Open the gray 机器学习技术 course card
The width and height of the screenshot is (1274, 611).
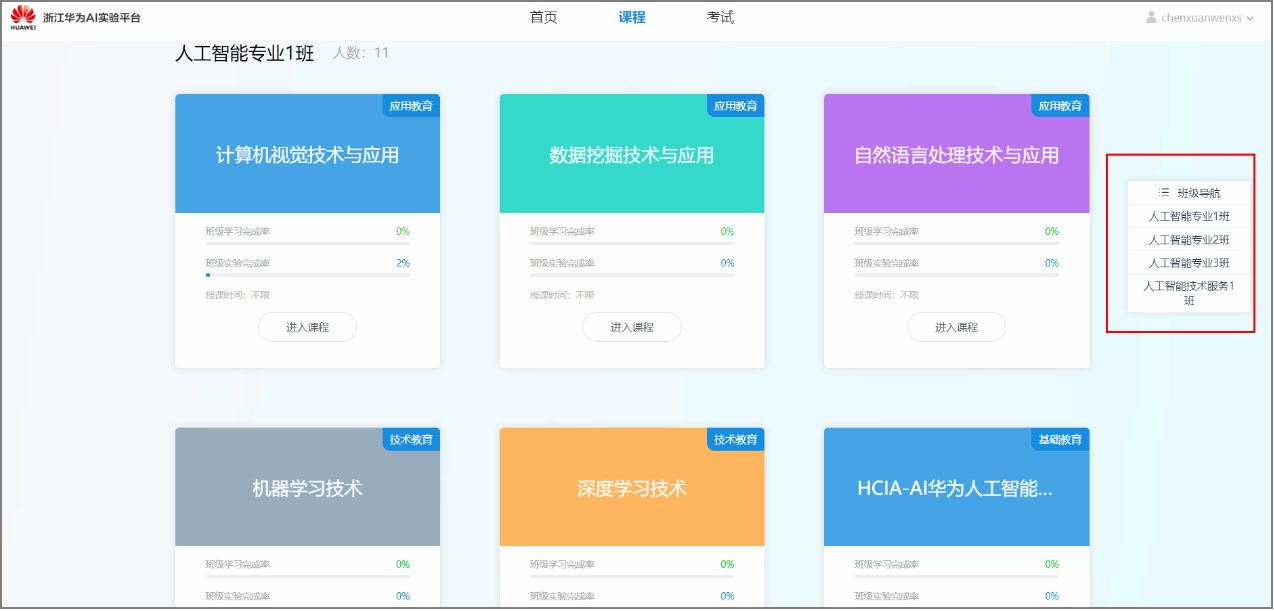[307, 487]
